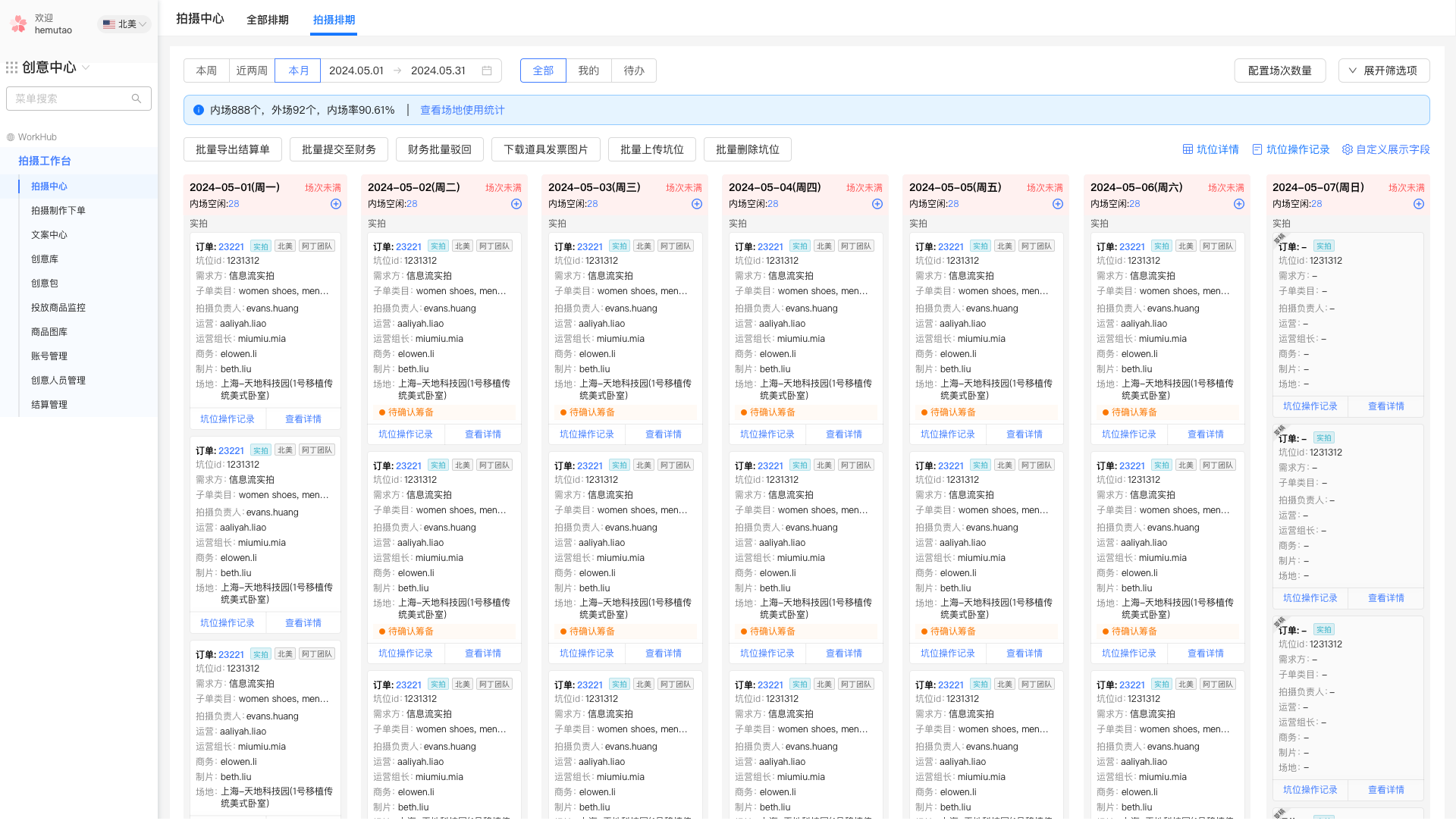Image resolution: width=1456 pixels, height=821 pixels.
Task: Open 自定义展示字段 gear settings
Action: point(1348,149)
